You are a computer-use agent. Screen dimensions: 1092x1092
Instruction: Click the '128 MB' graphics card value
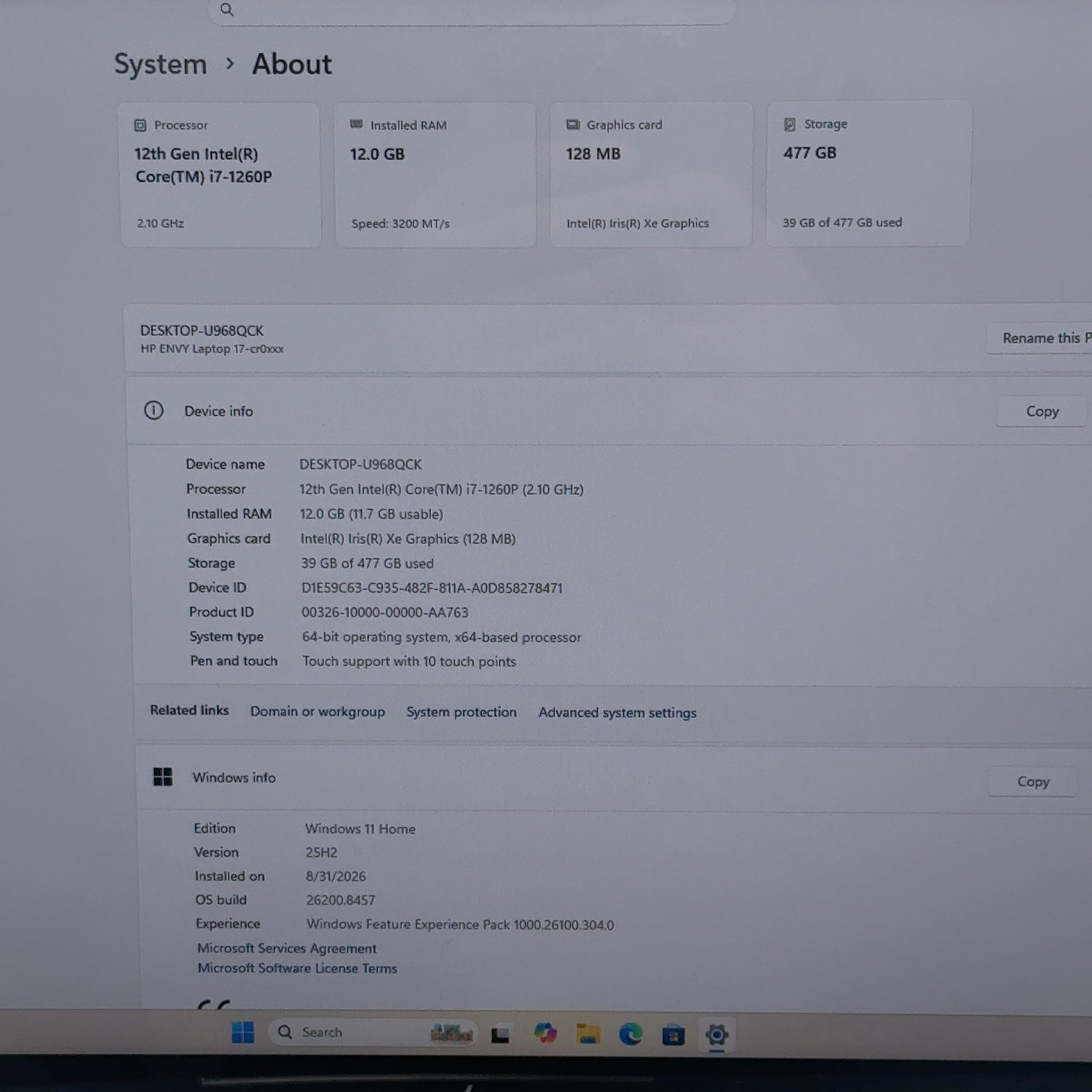[x=593, y=154]
